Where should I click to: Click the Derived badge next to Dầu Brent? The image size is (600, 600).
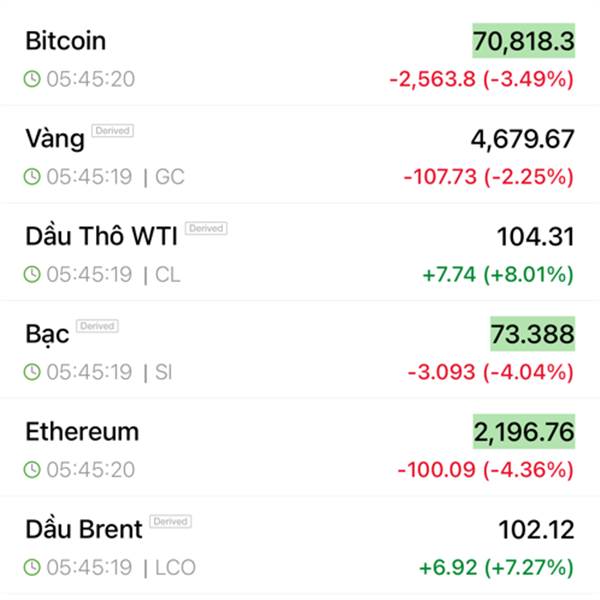(170, 522)
